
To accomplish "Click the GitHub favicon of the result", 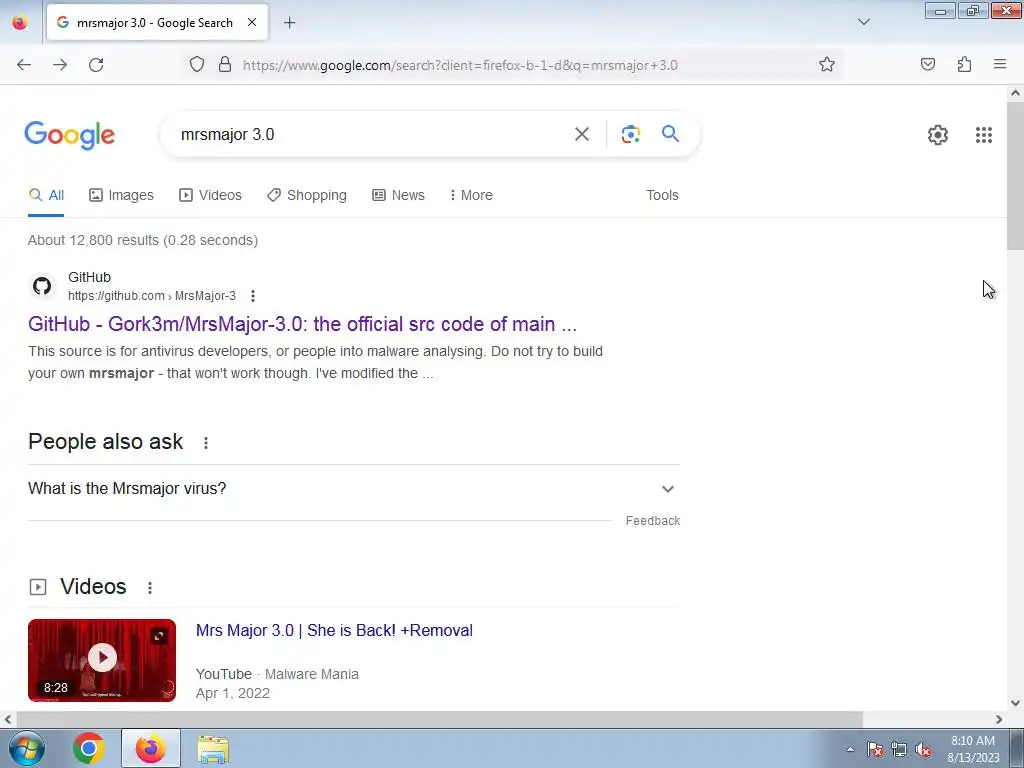I will tap(42, 286).
